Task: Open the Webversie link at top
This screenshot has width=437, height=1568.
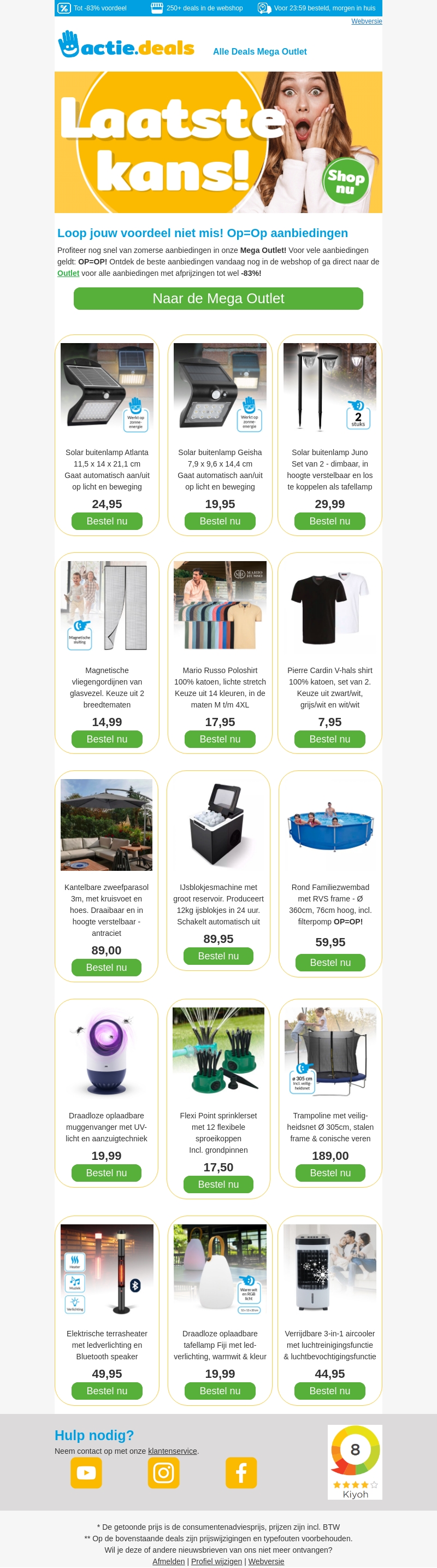Action: click(367, 21)
